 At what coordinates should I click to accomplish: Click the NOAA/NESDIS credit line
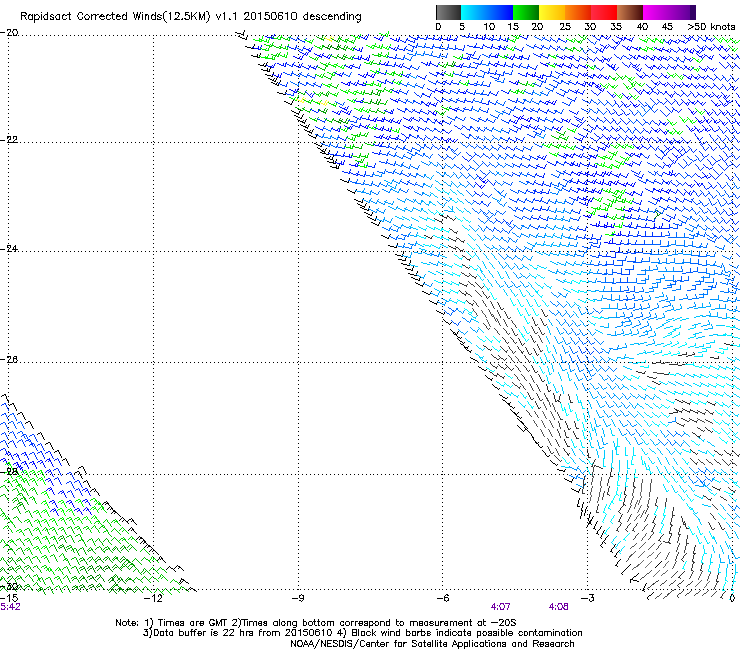[x=432, y=644]
